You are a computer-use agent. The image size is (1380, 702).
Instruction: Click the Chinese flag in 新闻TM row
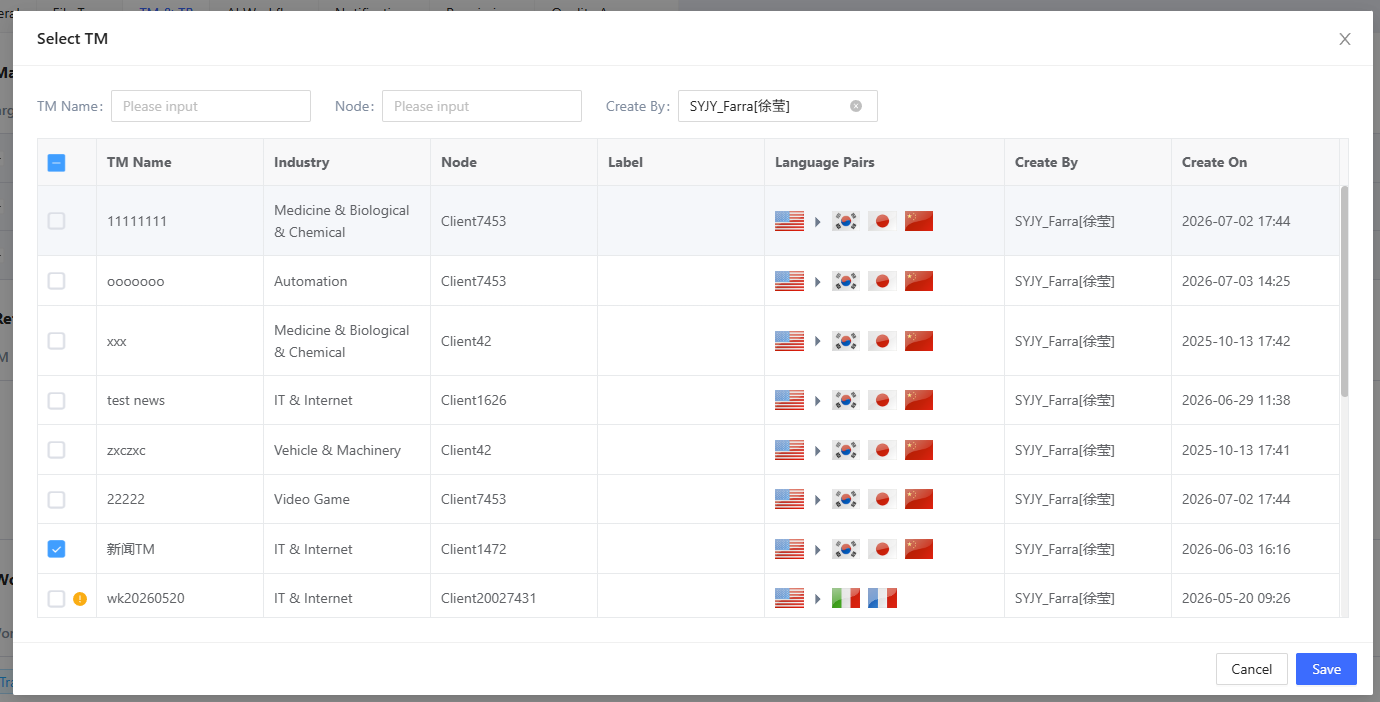[x=919, y=549]
